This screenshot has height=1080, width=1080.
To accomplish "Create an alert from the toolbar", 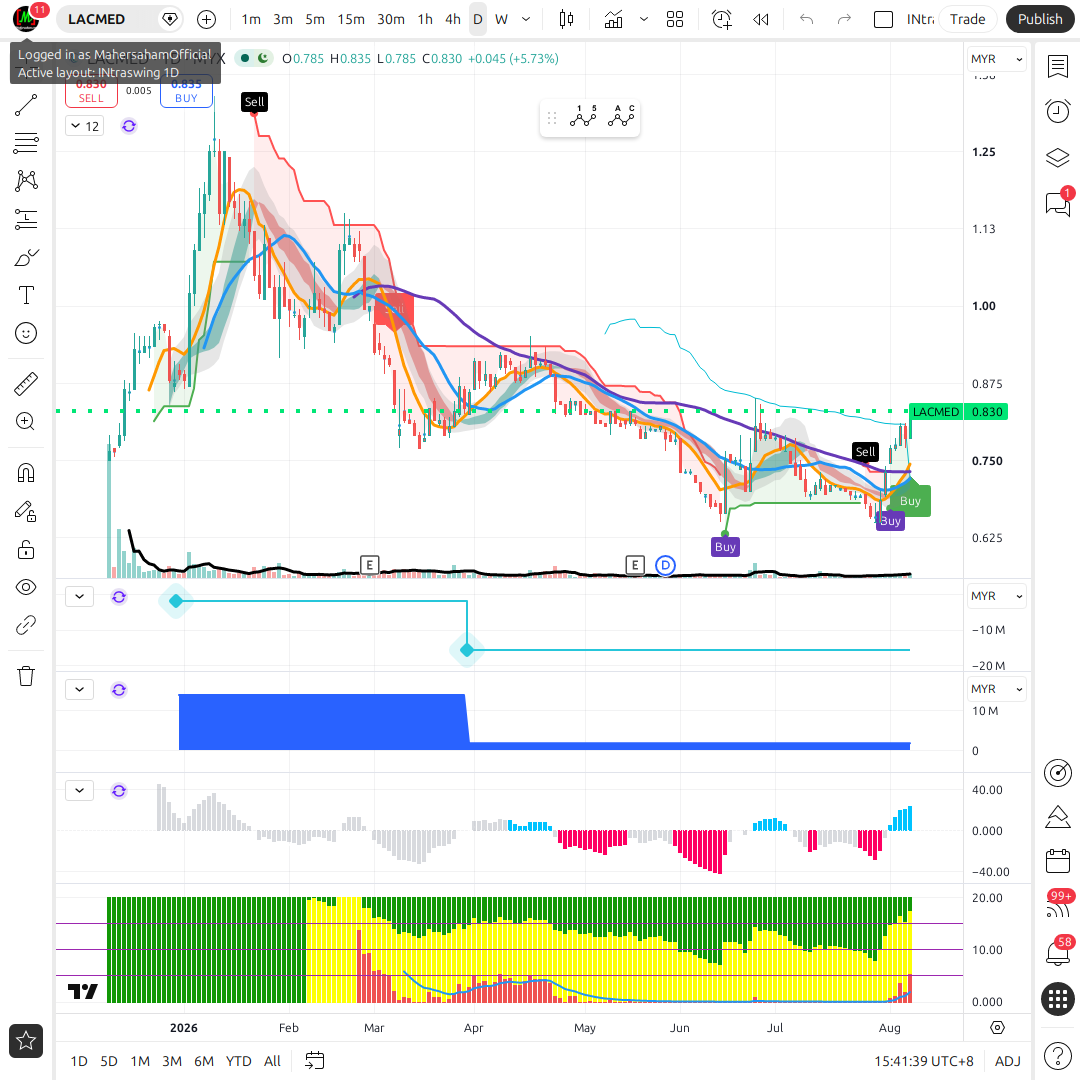I will (722, 19).
